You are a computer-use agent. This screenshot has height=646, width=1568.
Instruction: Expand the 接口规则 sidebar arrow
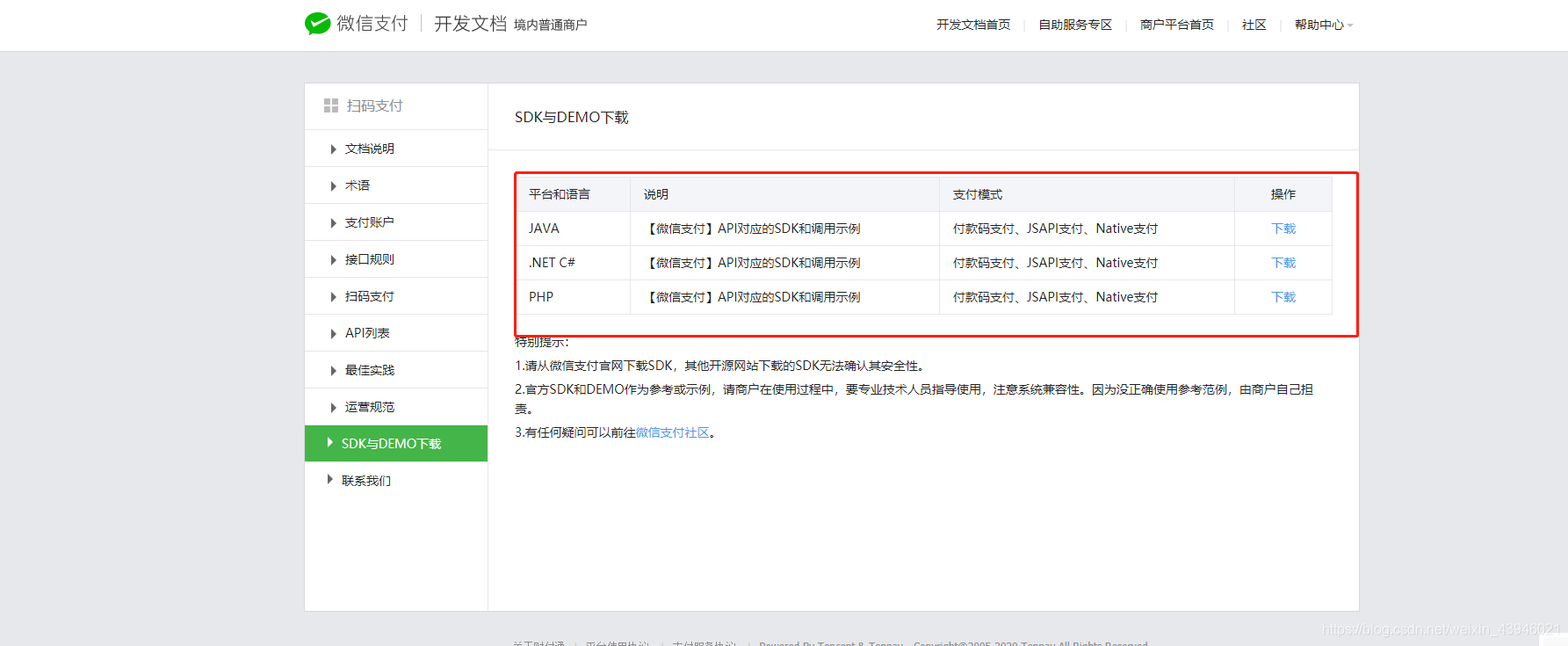pos(333,260)
